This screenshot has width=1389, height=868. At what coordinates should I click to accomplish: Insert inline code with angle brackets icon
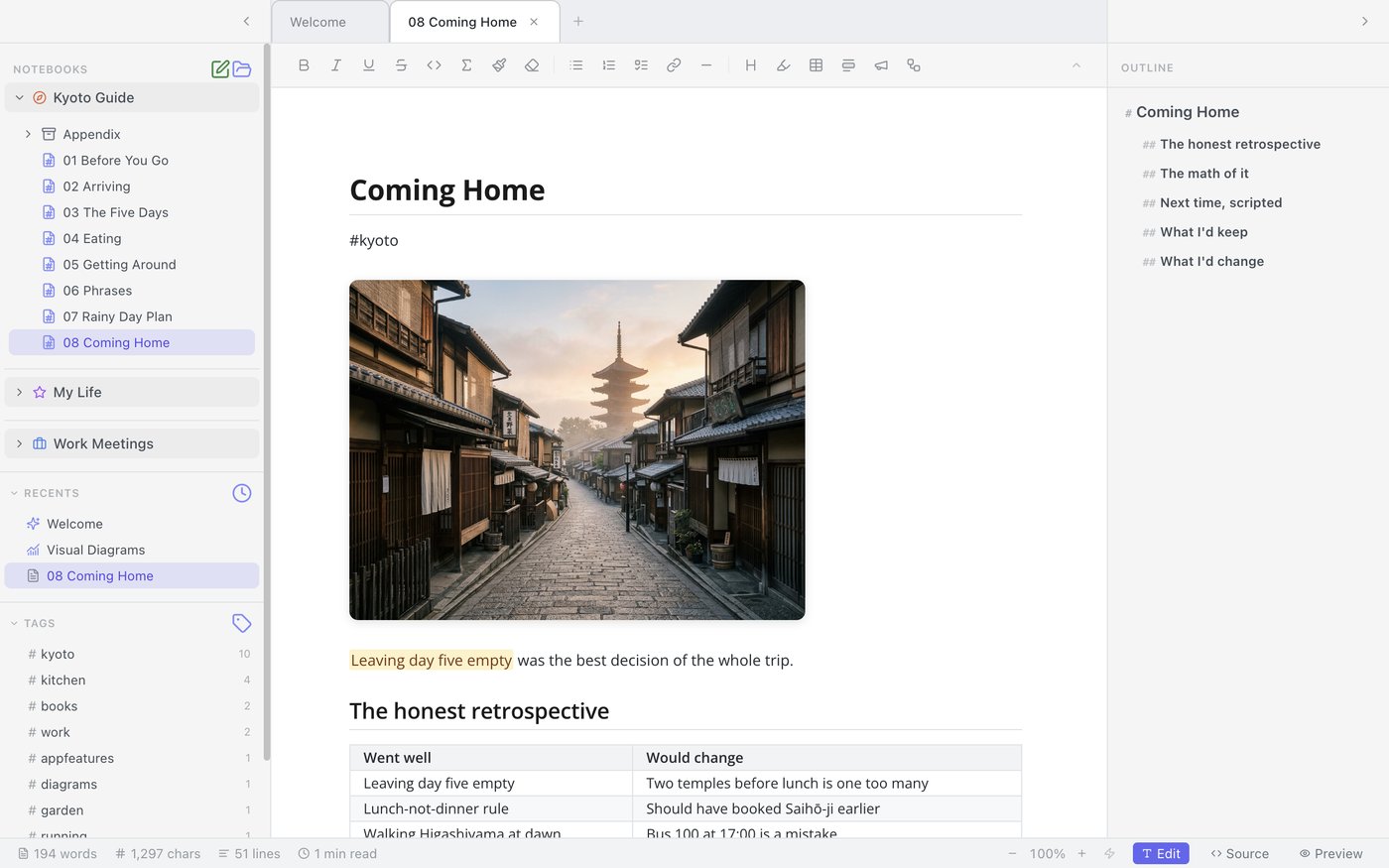434,65
